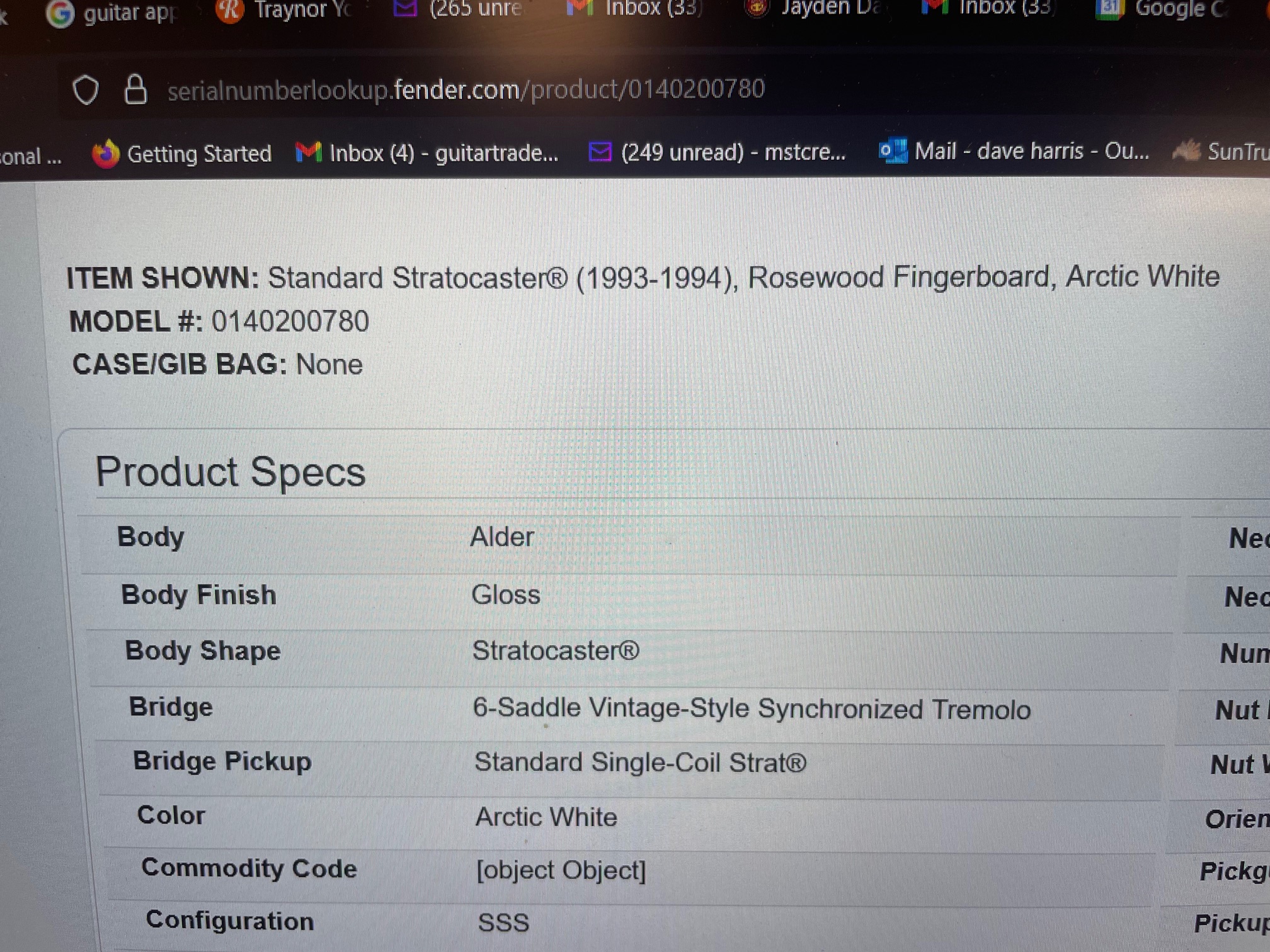The height and width of the screenshot is (952, 1270).
Task: Click the purple envelope icon for 249 unread bookmark
Action: coord(600,152)
